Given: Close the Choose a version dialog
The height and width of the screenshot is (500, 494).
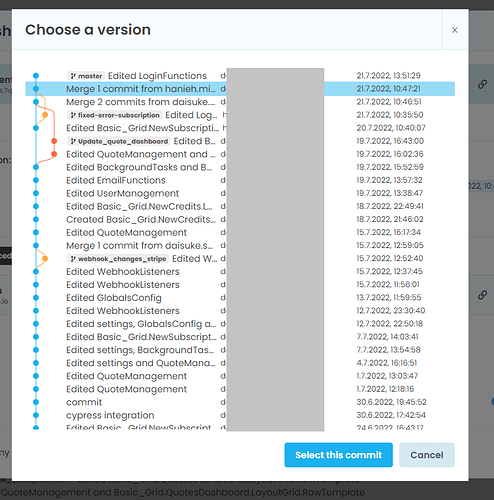Looking at the screenshot, I should [x=455, y=30].
